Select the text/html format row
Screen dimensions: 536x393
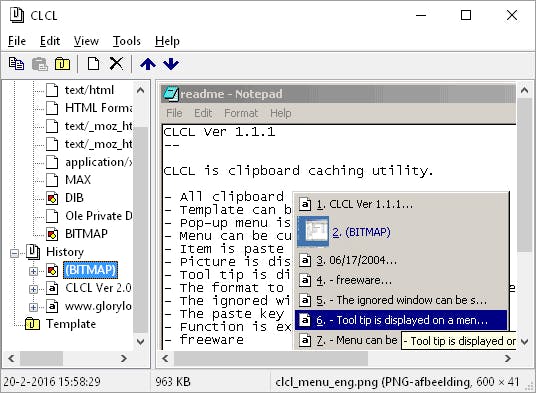pyautogui.click(x=89, y=90)
